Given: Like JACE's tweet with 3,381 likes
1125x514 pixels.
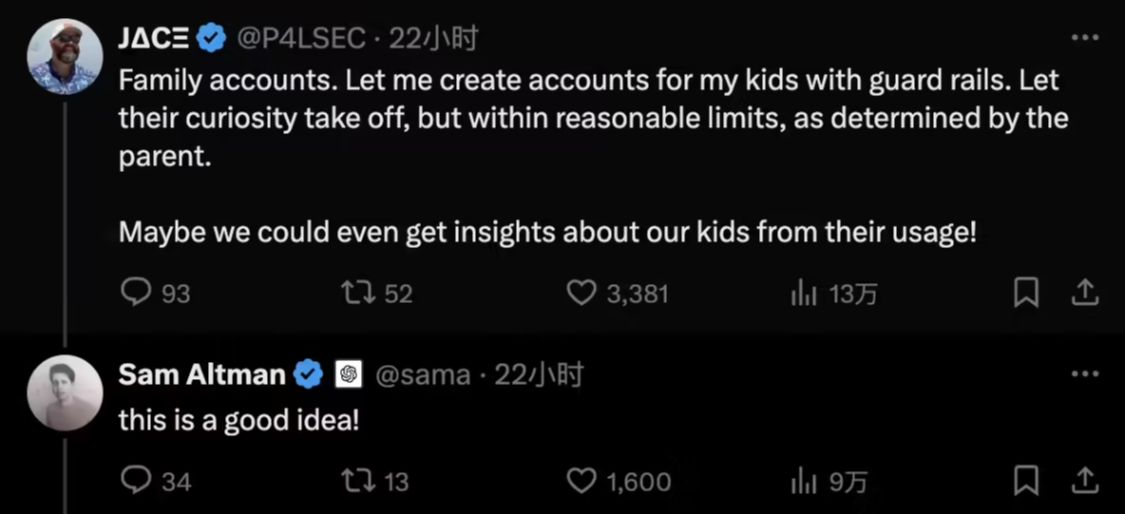Looking at the screenshot, I should tap(582, 293).
